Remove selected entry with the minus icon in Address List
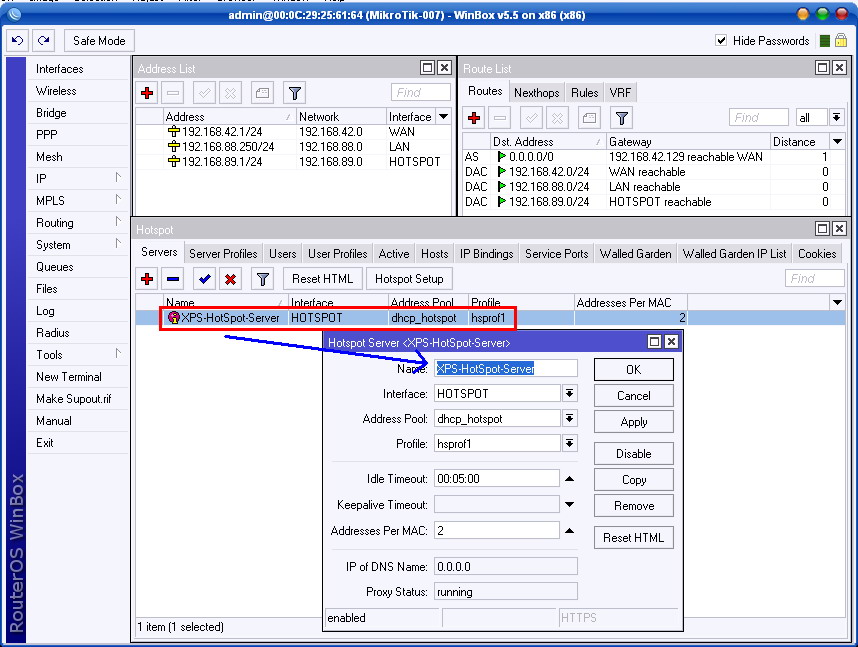The width and height of the screenshot is (858, 647). (172, 92)
